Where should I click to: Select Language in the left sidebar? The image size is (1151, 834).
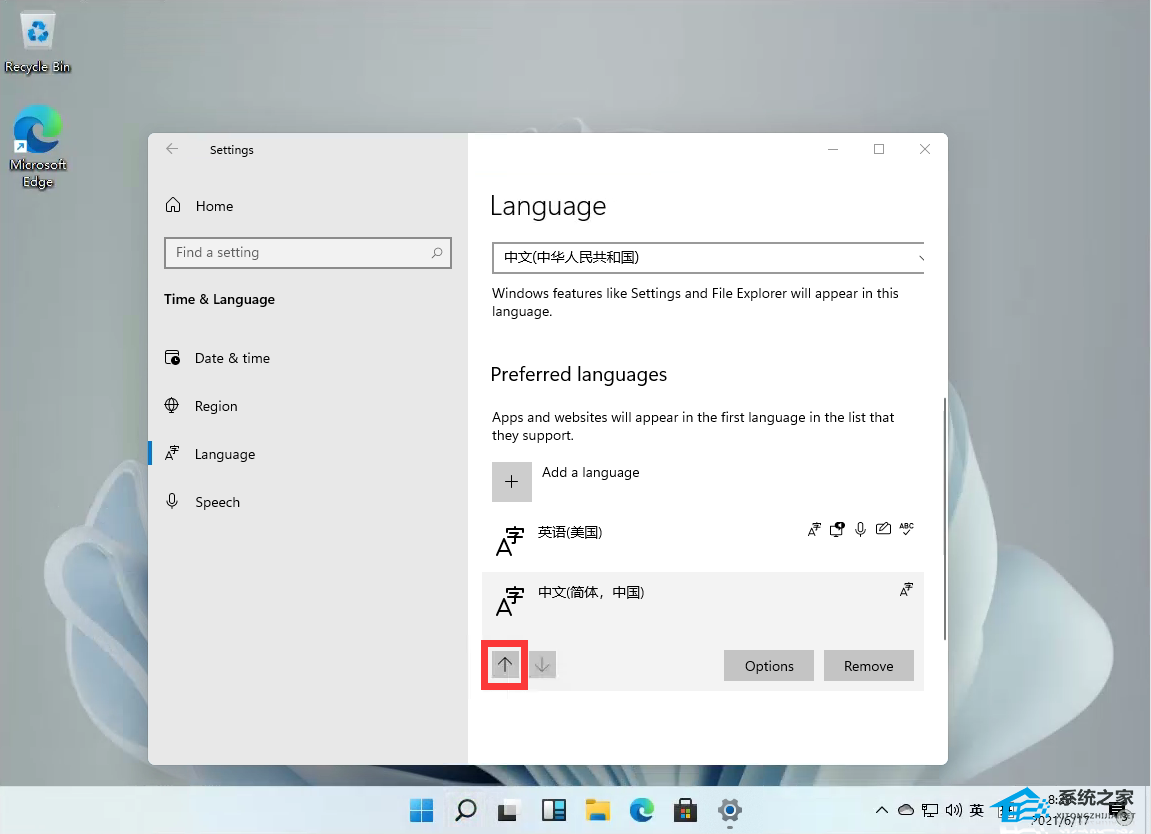coord(224,454)
